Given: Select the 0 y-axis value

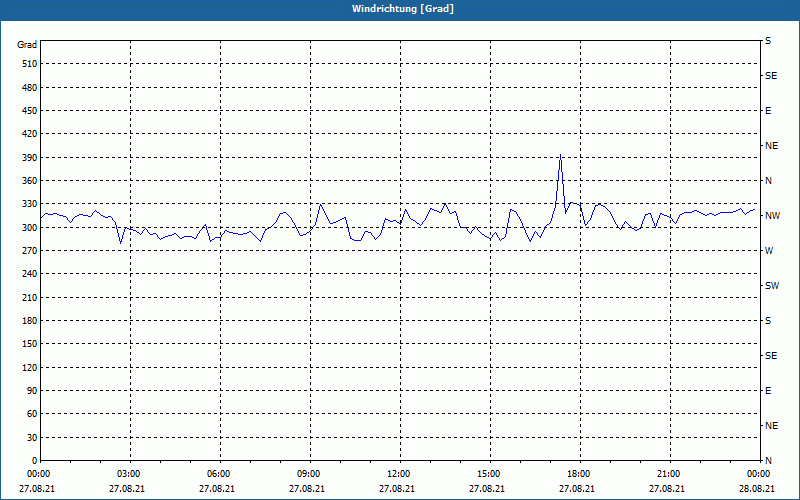Looking at the screenshot, I should tap(34, 461).
